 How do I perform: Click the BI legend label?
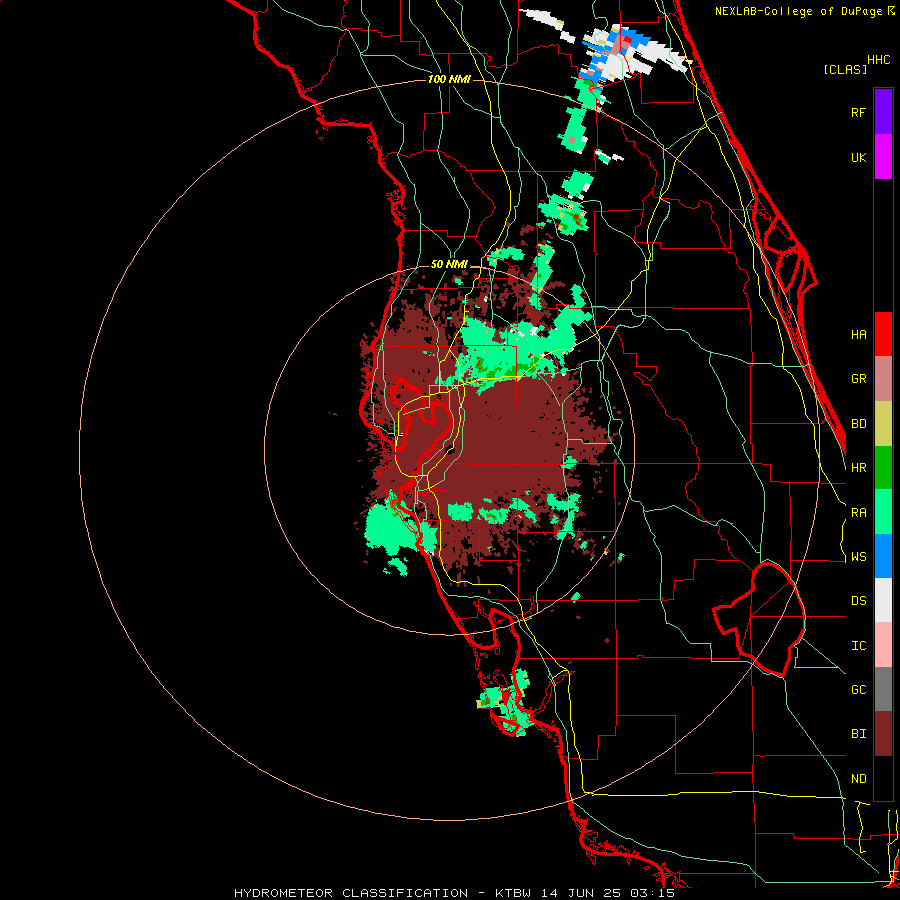pyautogui.click(x=858, y=734)
